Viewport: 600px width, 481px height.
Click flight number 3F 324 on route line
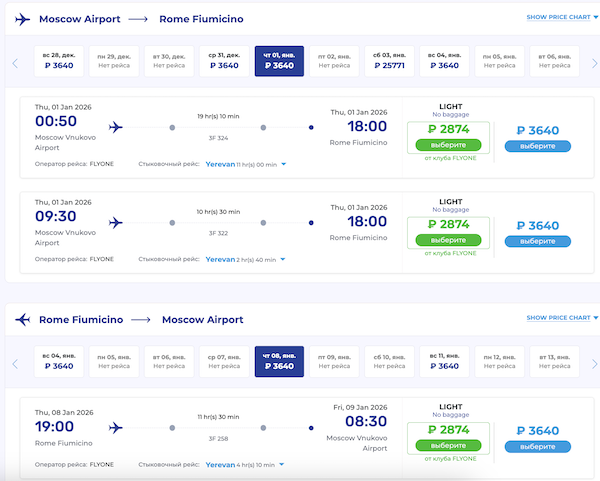(x=215, y=140)
